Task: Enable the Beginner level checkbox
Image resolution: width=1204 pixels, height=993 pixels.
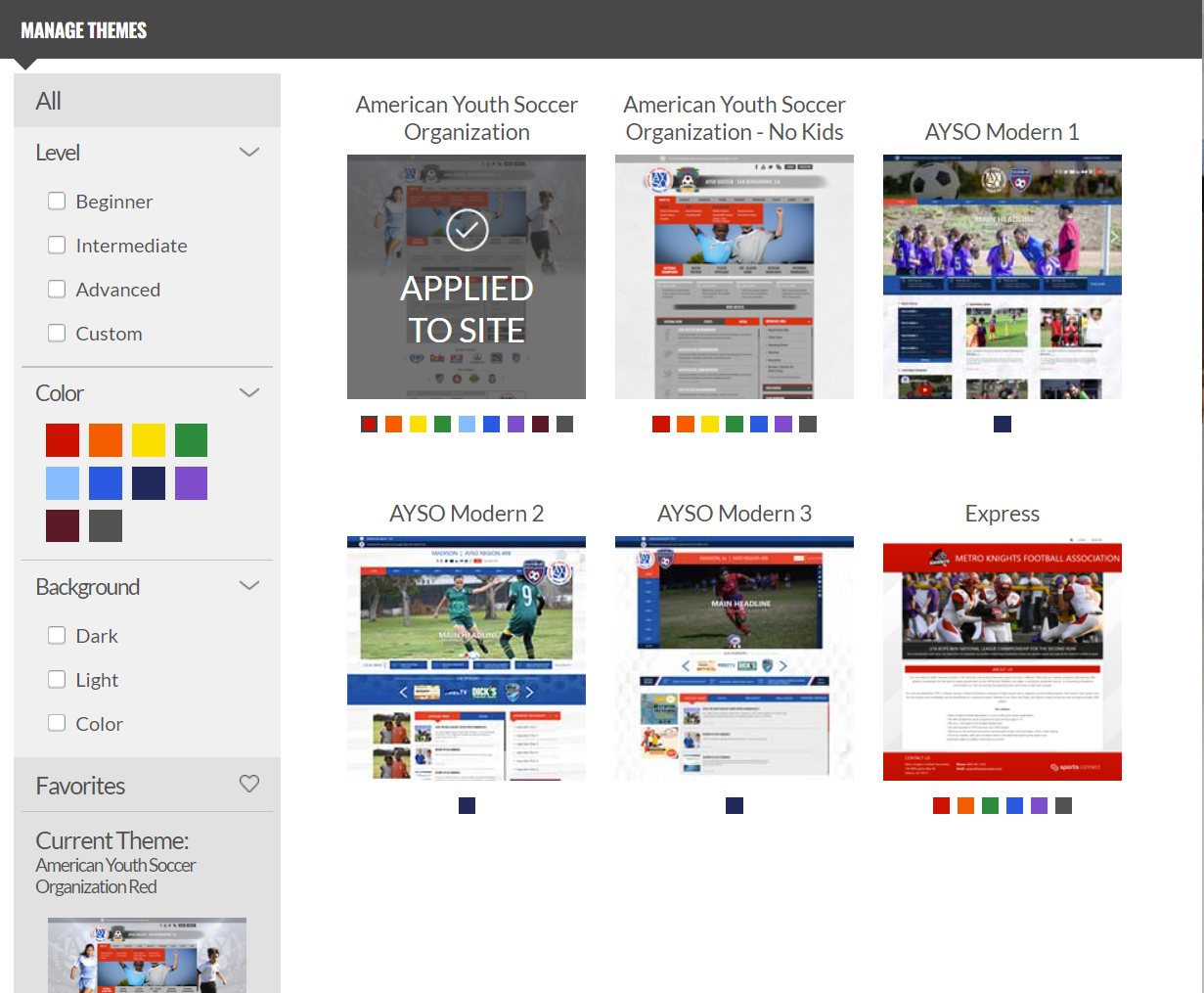Action: [x=57, y=201]
